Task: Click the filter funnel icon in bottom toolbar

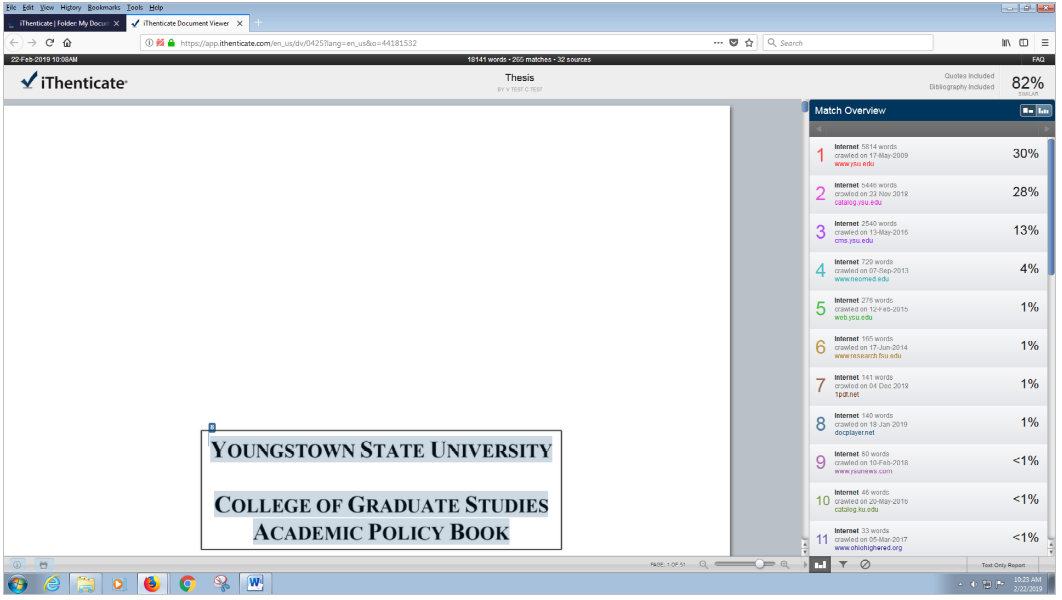Action: click(843, 565)
